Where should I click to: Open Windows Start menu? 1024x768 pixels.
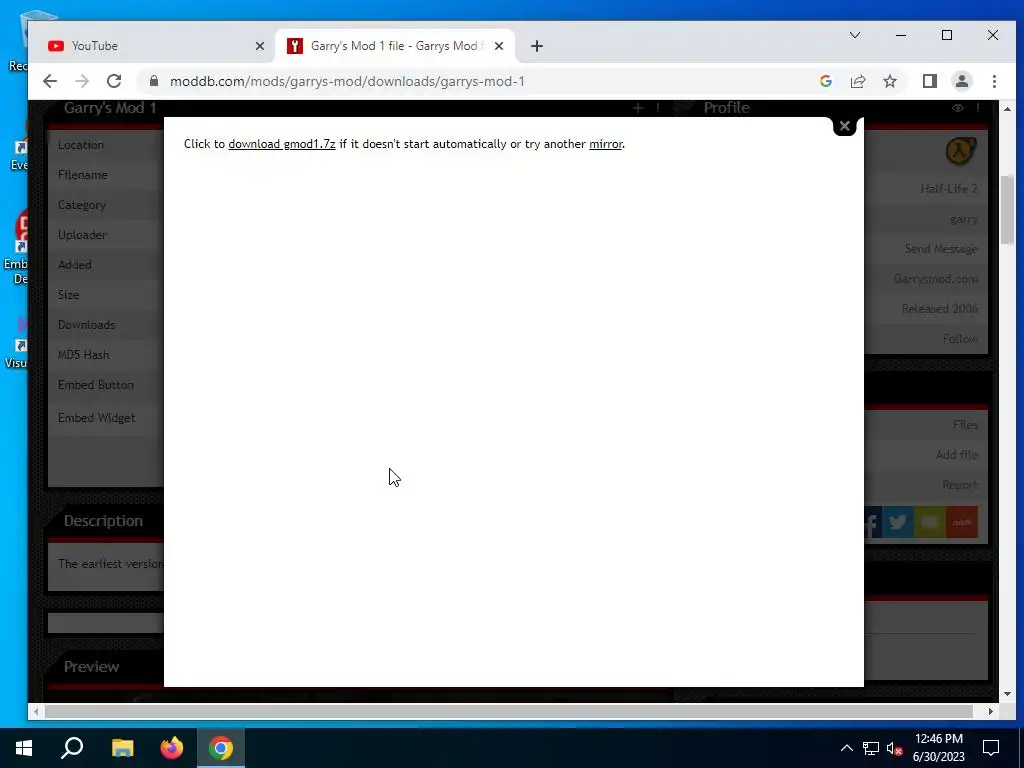pos(24,748)
